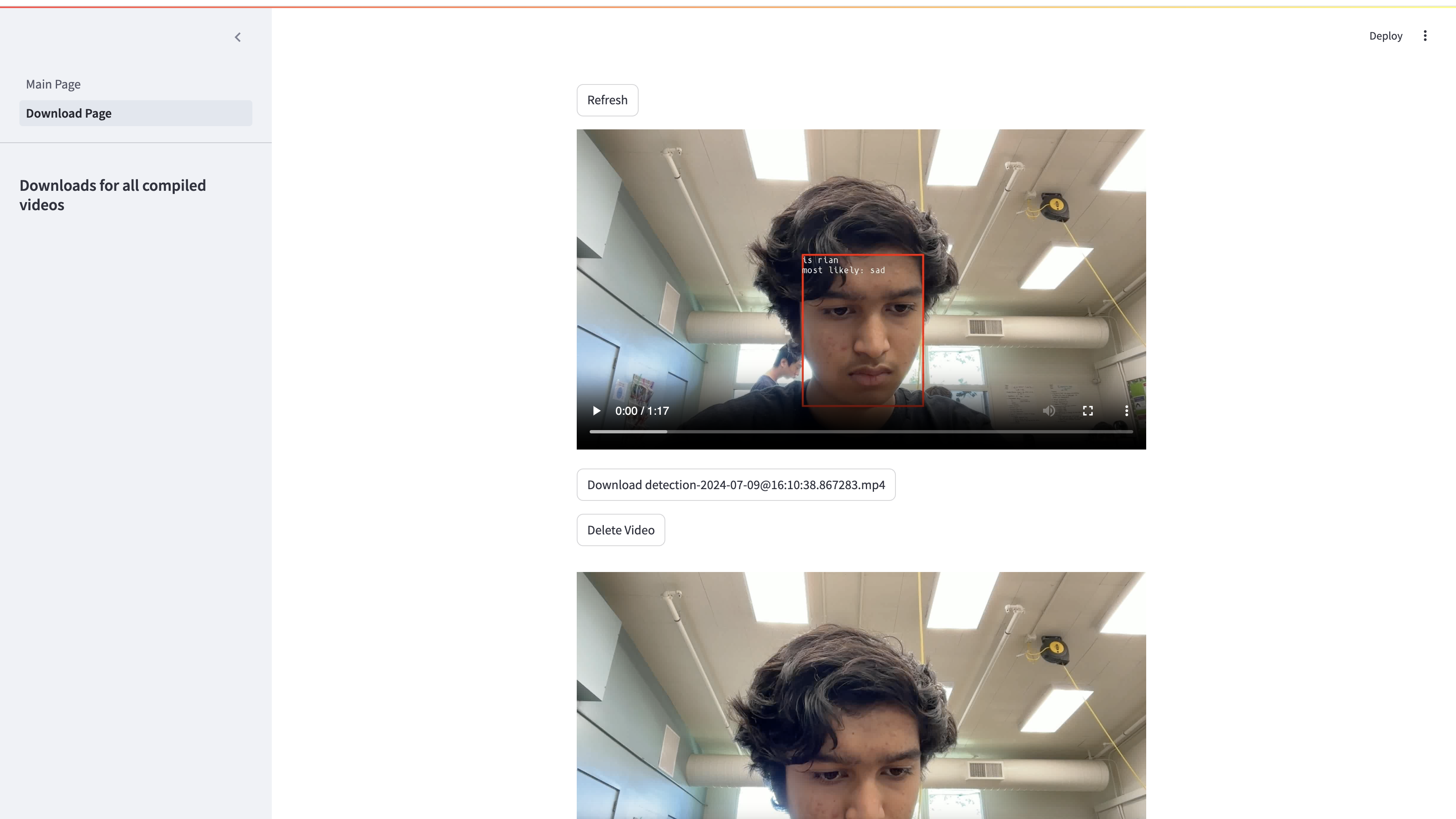Click the Refresh button
Image resolution: width=1456 pixels, height=819 pixels.
click(x=607, y=100)
